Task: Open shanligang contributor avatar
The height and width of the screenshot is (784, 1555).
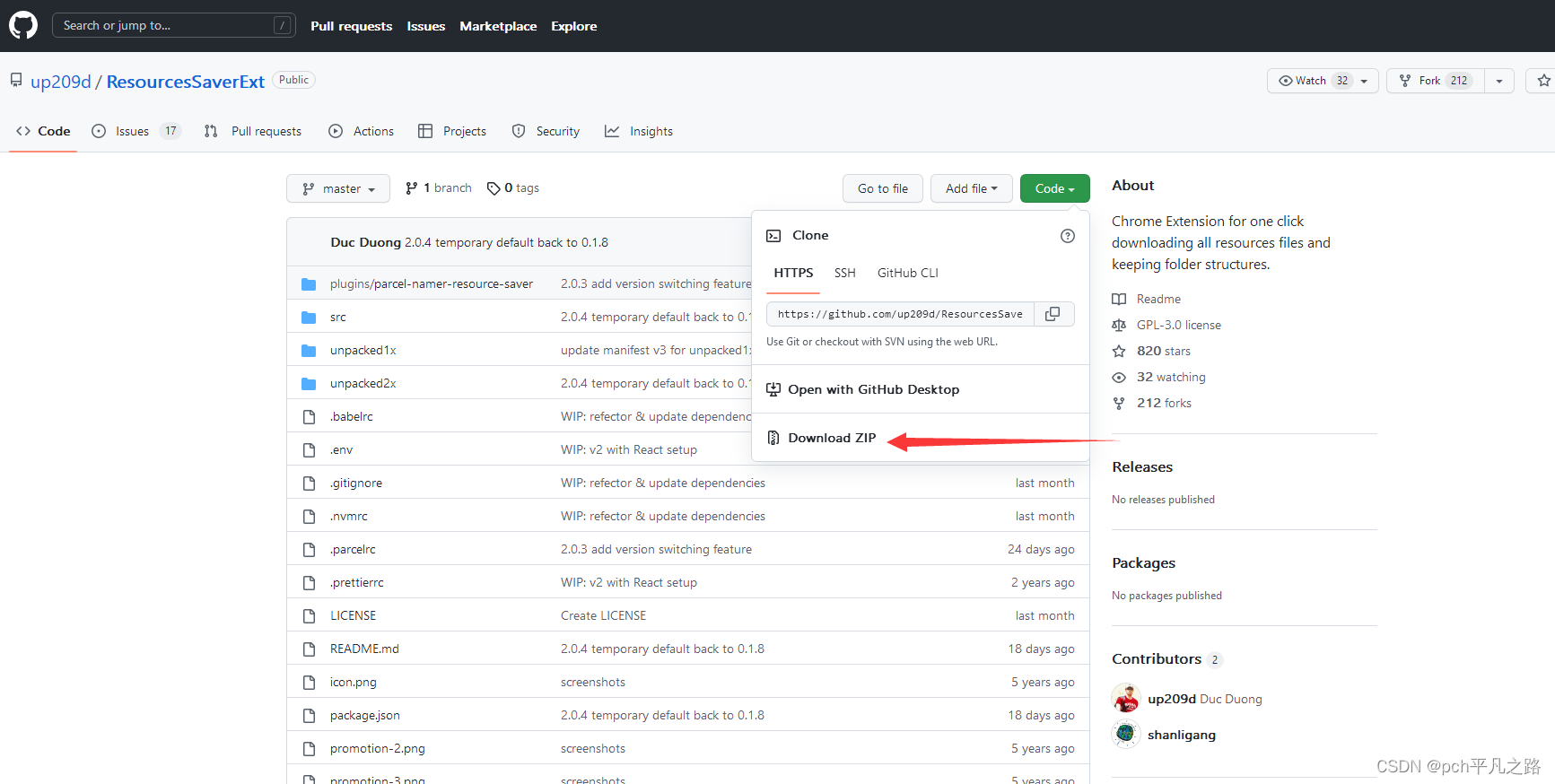Action: click(1126, 734)
